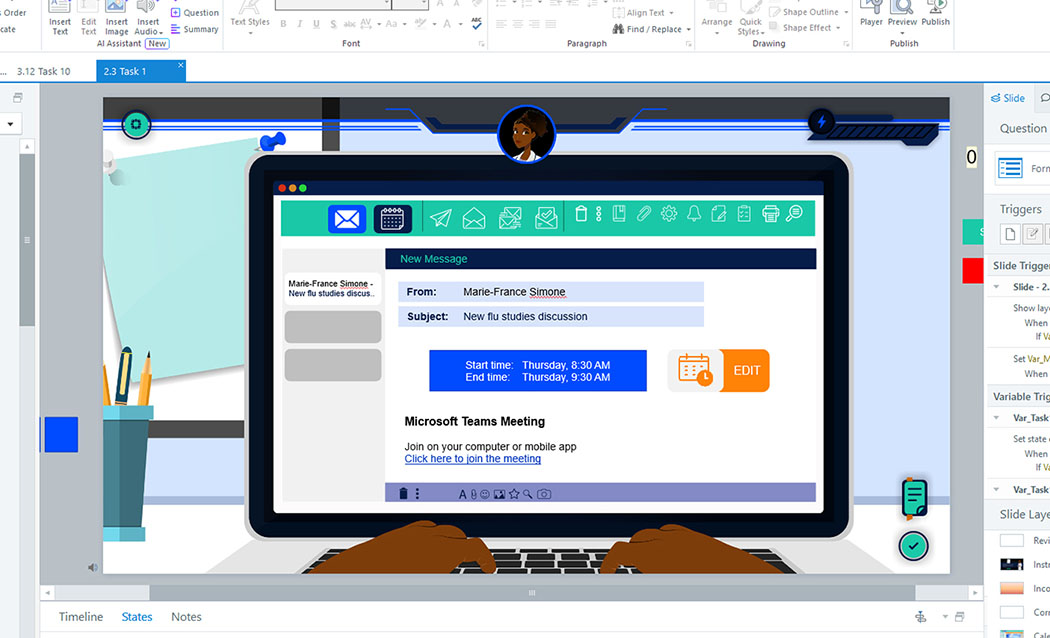Viewport: 1050px width, 638px height.
Task: Switch to the 3.12 Task 10 tab
Action: tap(43, 71)
